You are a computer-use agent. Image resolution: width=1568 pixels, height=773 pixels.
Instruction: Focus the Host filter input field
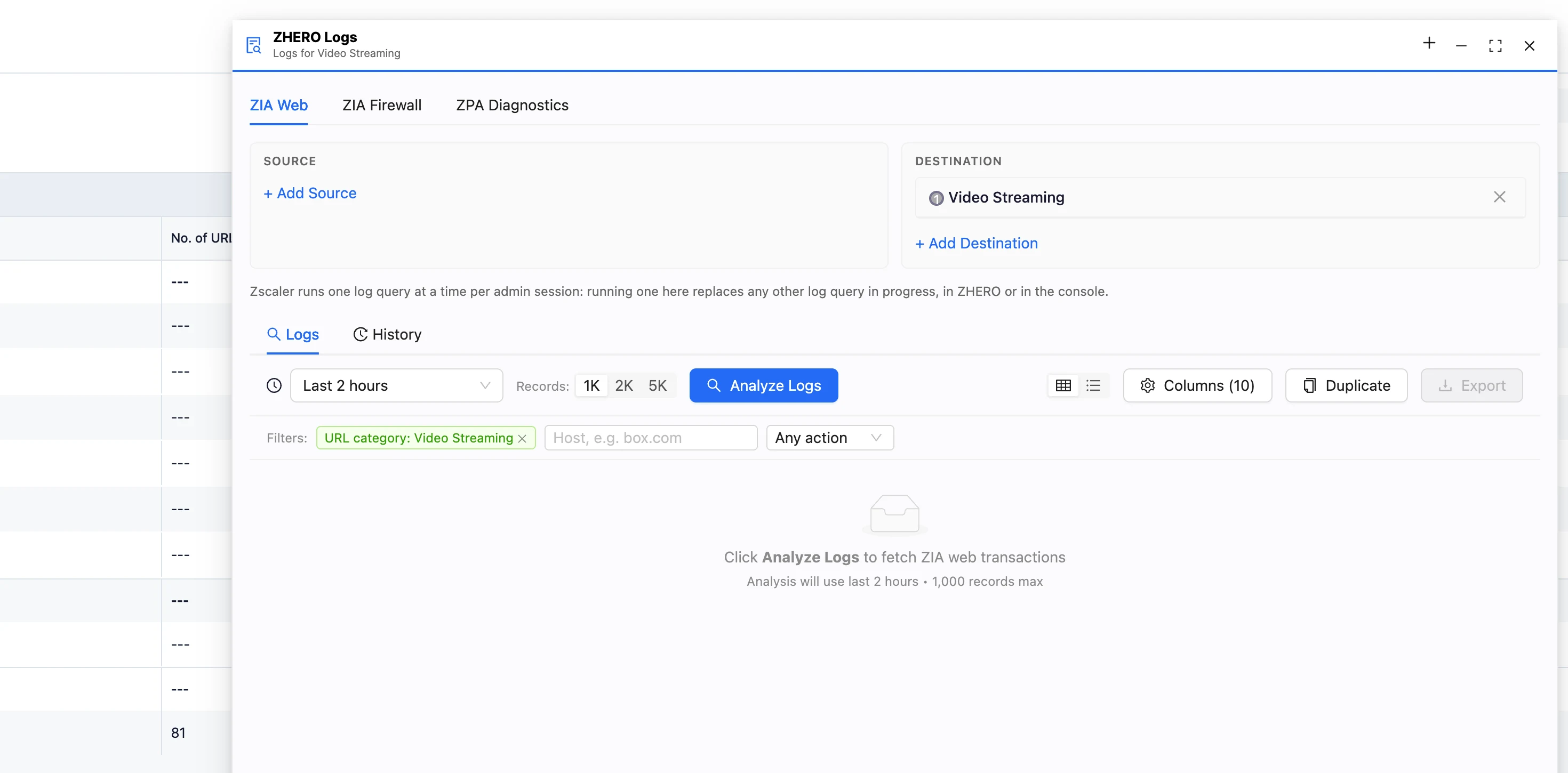click(x=651, y=438)
